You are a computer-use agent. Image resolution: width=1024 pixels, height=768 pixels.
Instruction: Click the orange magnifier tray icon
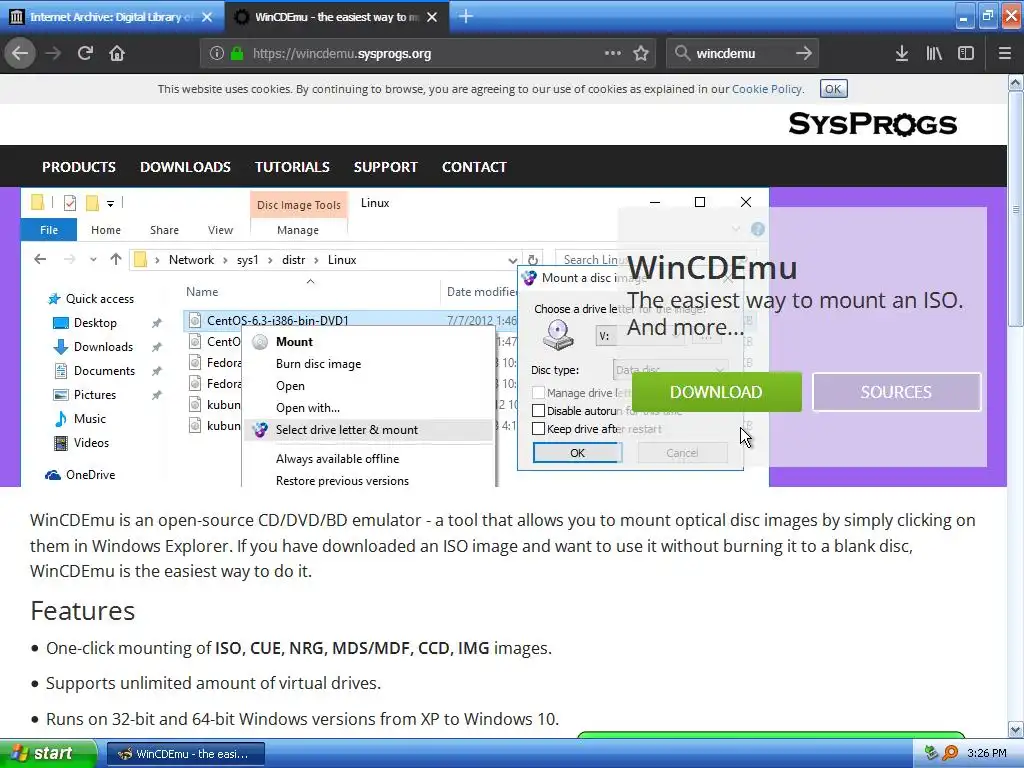950,754
